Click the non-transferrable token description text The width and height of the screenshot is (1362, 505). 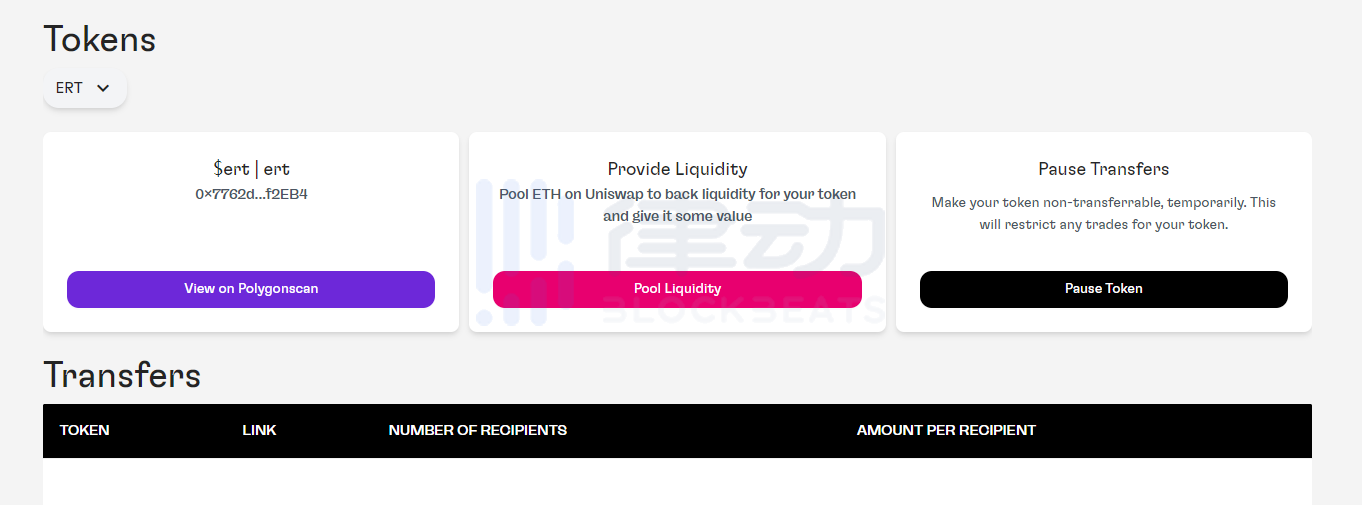click(x=1103, y=213)
